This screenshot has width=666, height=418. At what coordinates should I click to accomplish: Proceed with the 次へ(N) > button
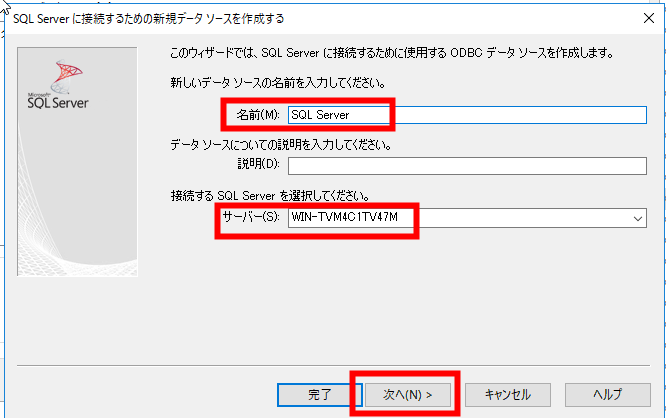pyautogui.click(x=408, y=395)
